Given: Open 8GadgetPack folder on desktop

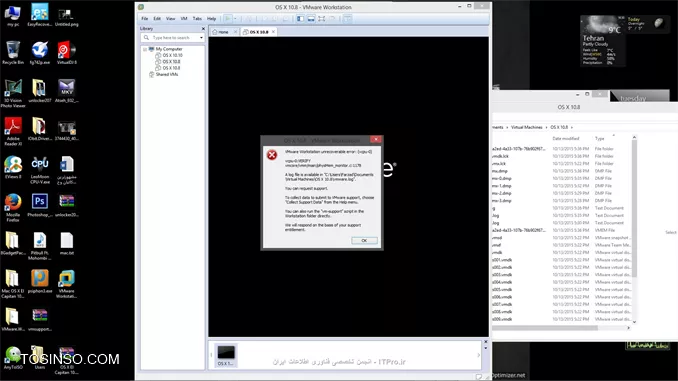Looking at the screenshot, I should click(12, 243).
